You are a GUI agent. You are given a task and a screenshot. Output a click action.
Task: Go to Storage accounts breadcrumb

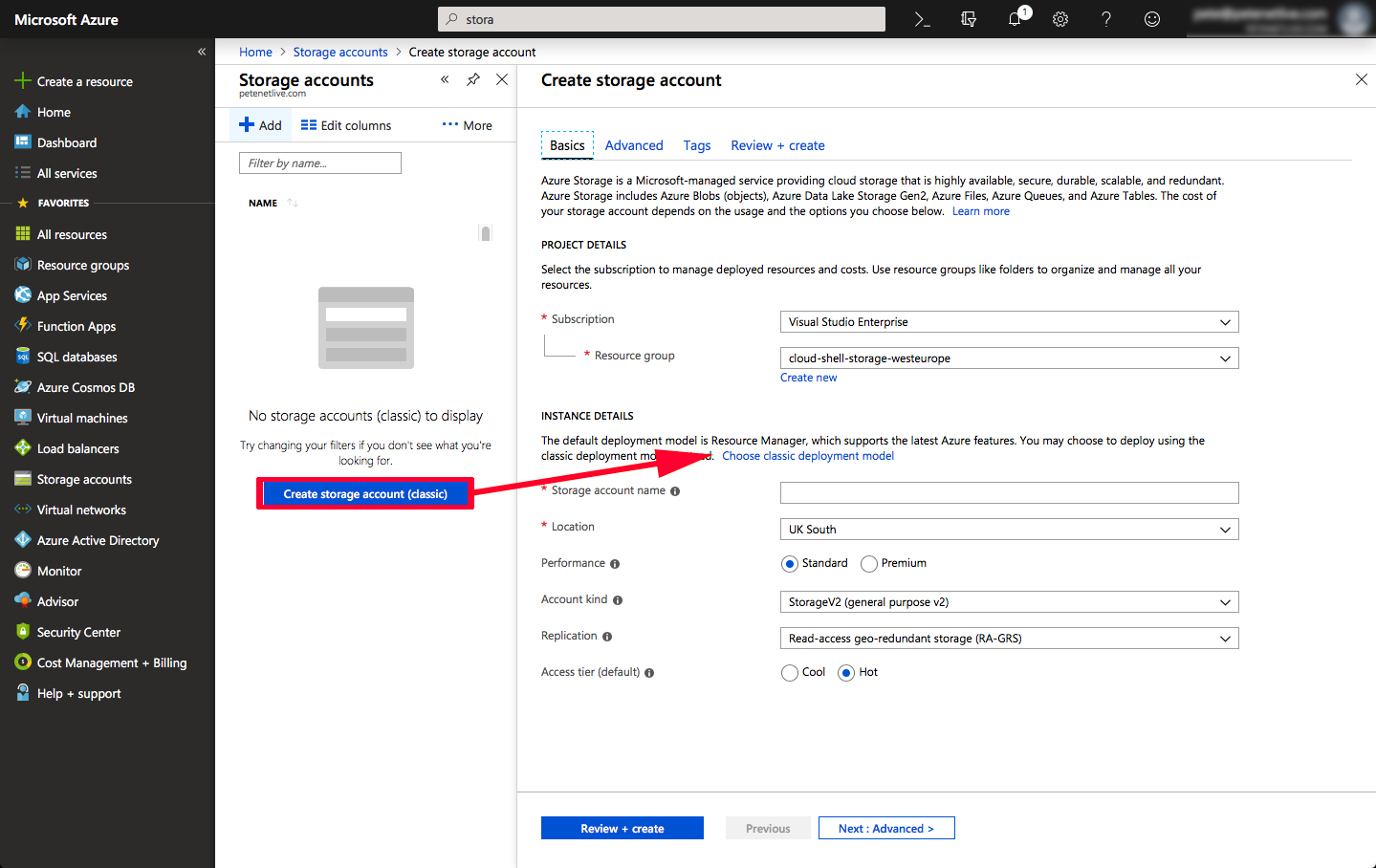[340, 52]
